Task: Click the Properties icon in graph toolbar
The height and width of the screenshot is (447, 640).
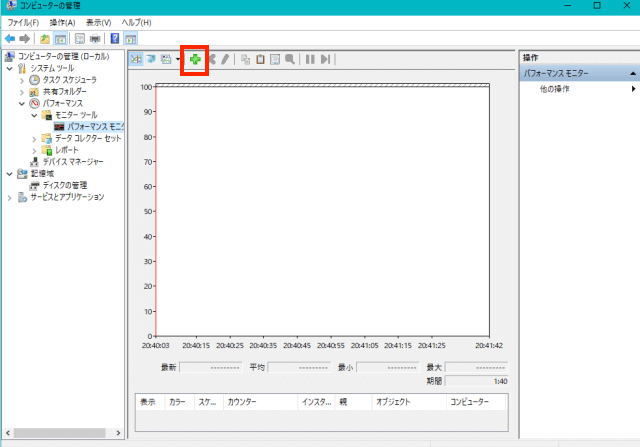Action: [275, 60]
